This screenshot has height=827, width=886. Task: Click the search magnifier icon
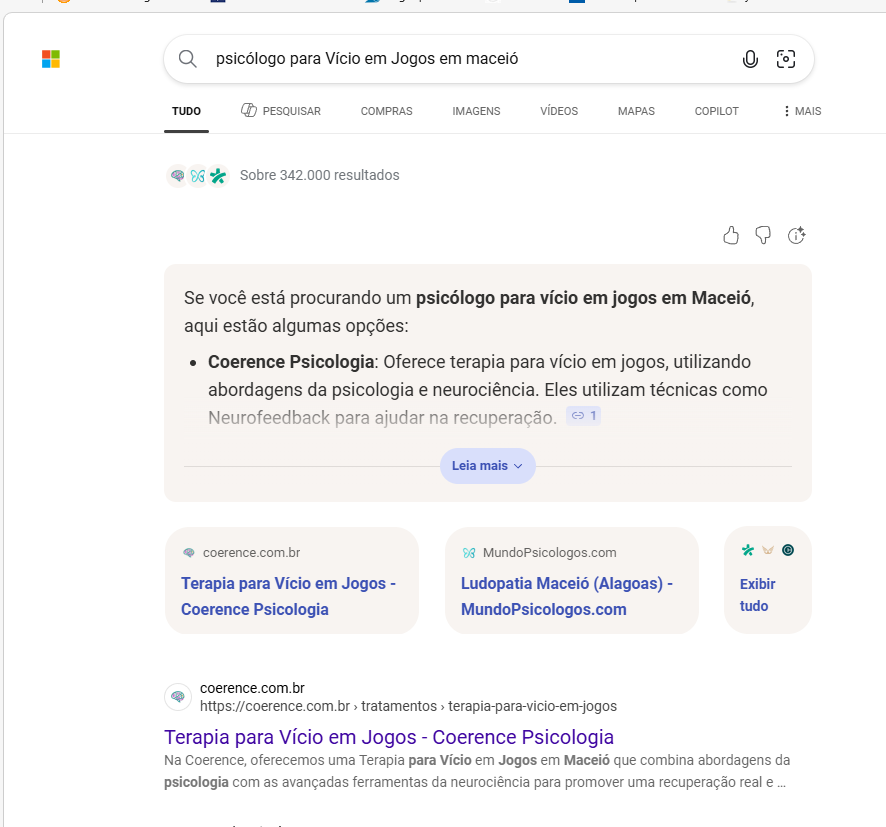click(x=188, y=59)
